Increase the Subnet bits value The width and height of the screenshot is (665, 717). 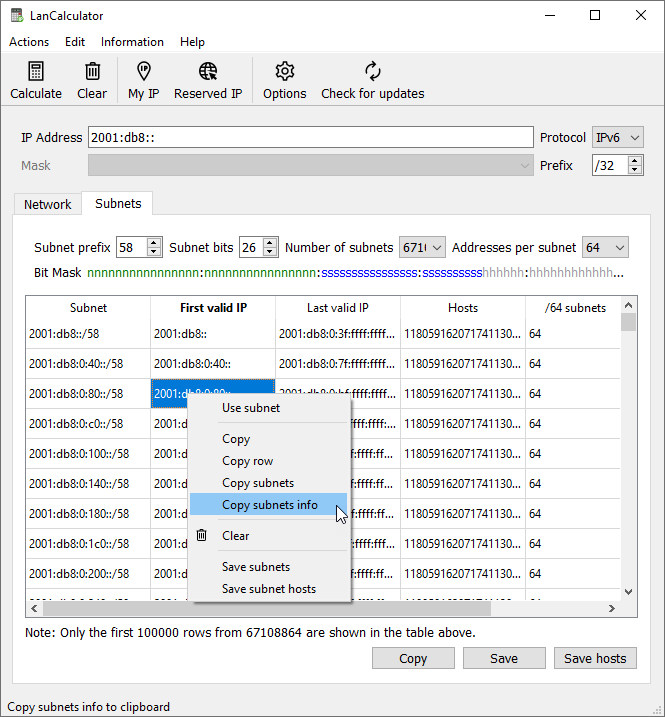pyautogui.click(x=270, y=242)
